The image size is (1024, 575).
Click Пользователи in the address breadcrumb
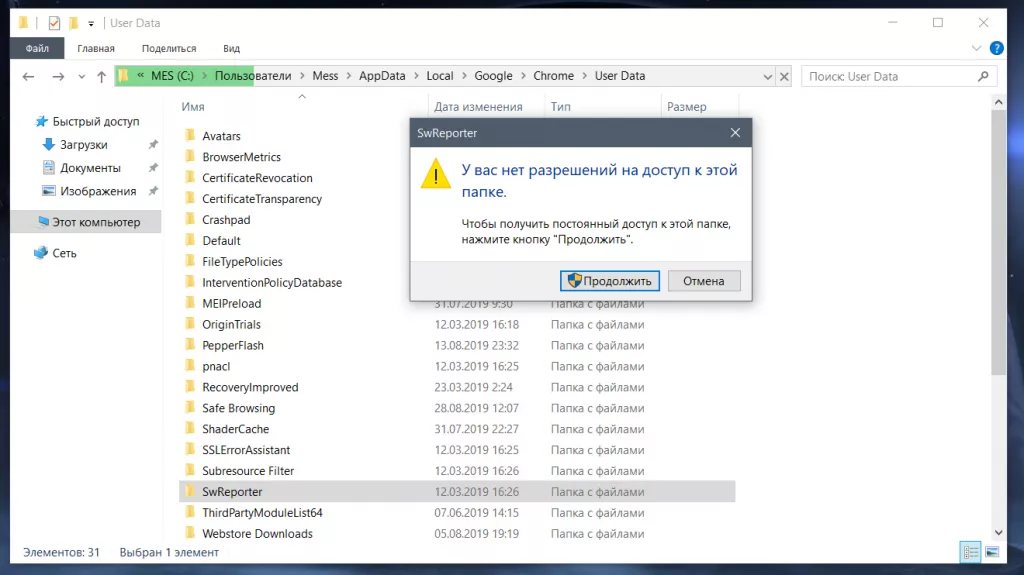pos(253,76)
